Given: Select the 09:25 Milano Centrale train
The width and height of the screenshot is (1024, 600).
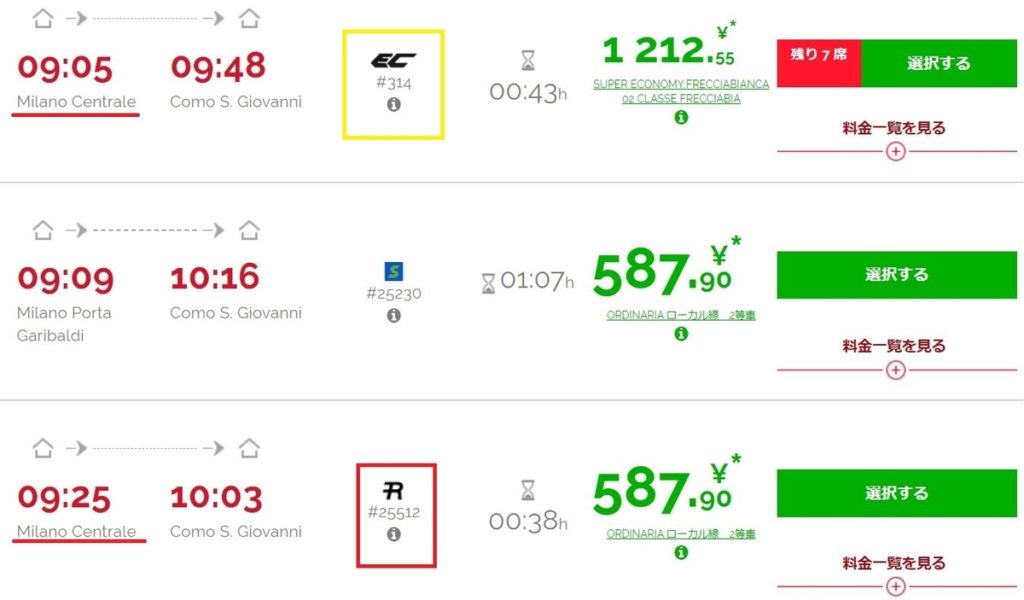Looking at the screenshot, I should tap(897, 493).
